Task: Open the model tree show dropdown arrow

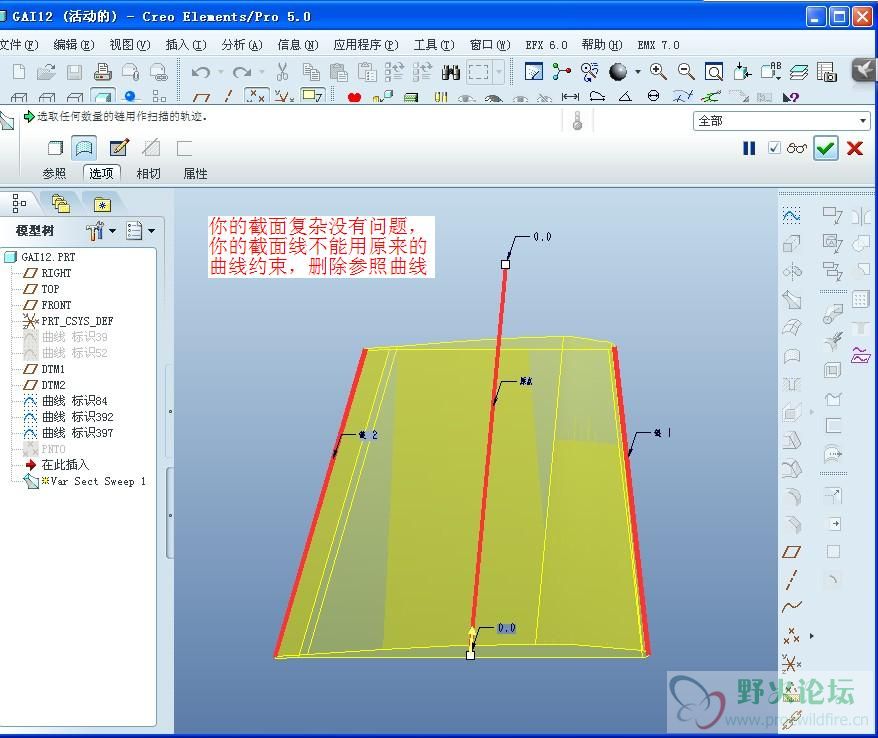Action: [x=151, y=231]
